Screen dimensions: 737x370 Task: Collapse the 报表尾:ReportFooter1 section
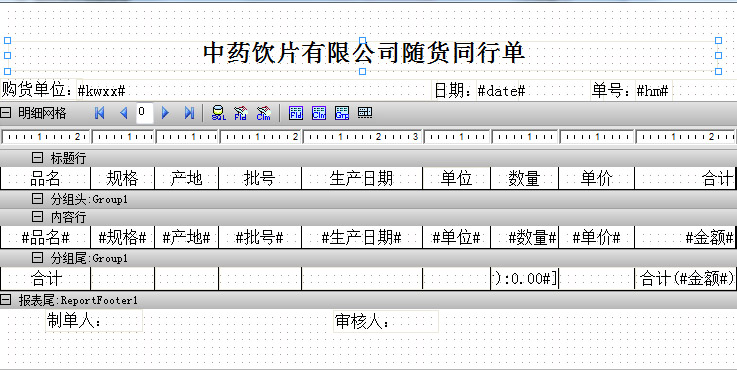pyautogui.click(x=6, y=299)
